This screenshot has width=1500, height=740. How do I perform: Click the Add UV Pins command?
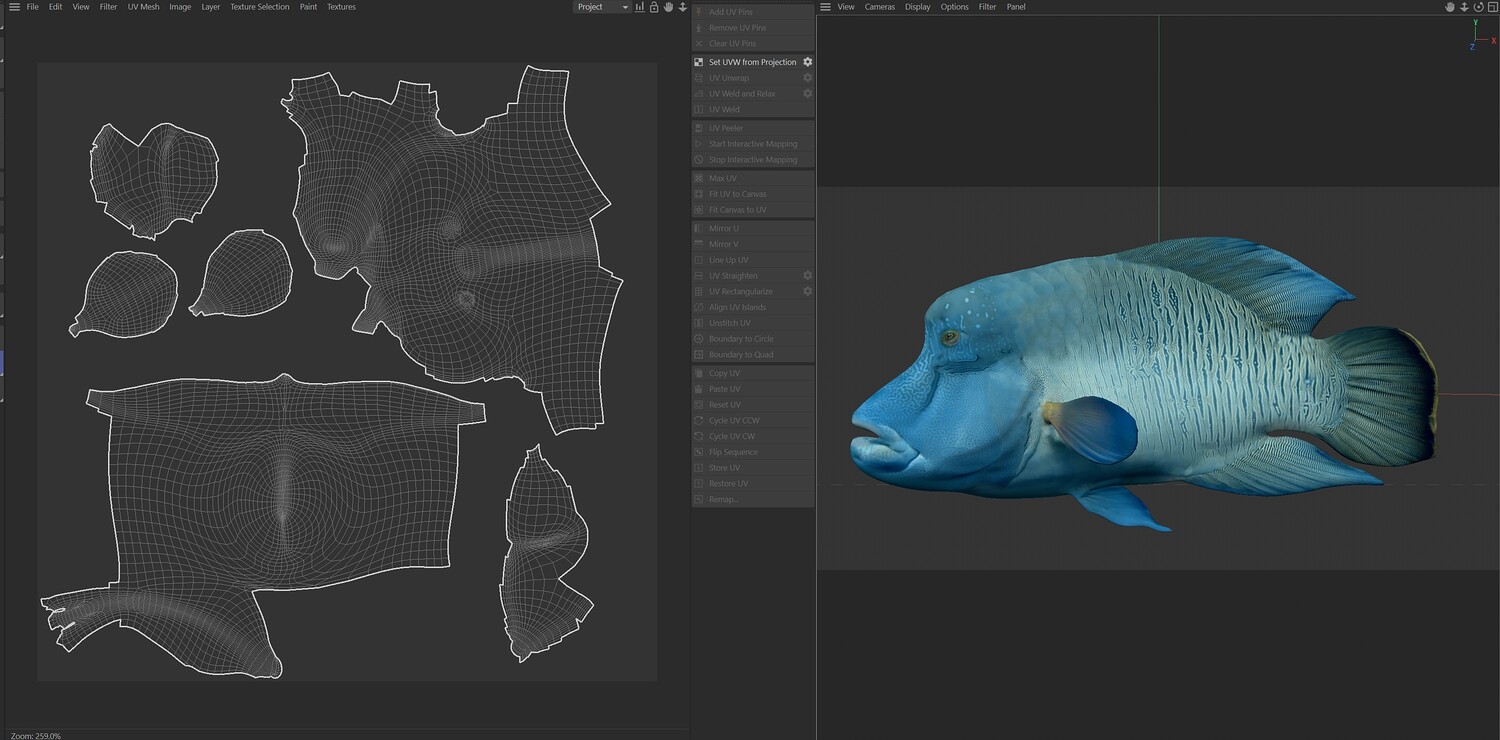click(x=753, y=12)
